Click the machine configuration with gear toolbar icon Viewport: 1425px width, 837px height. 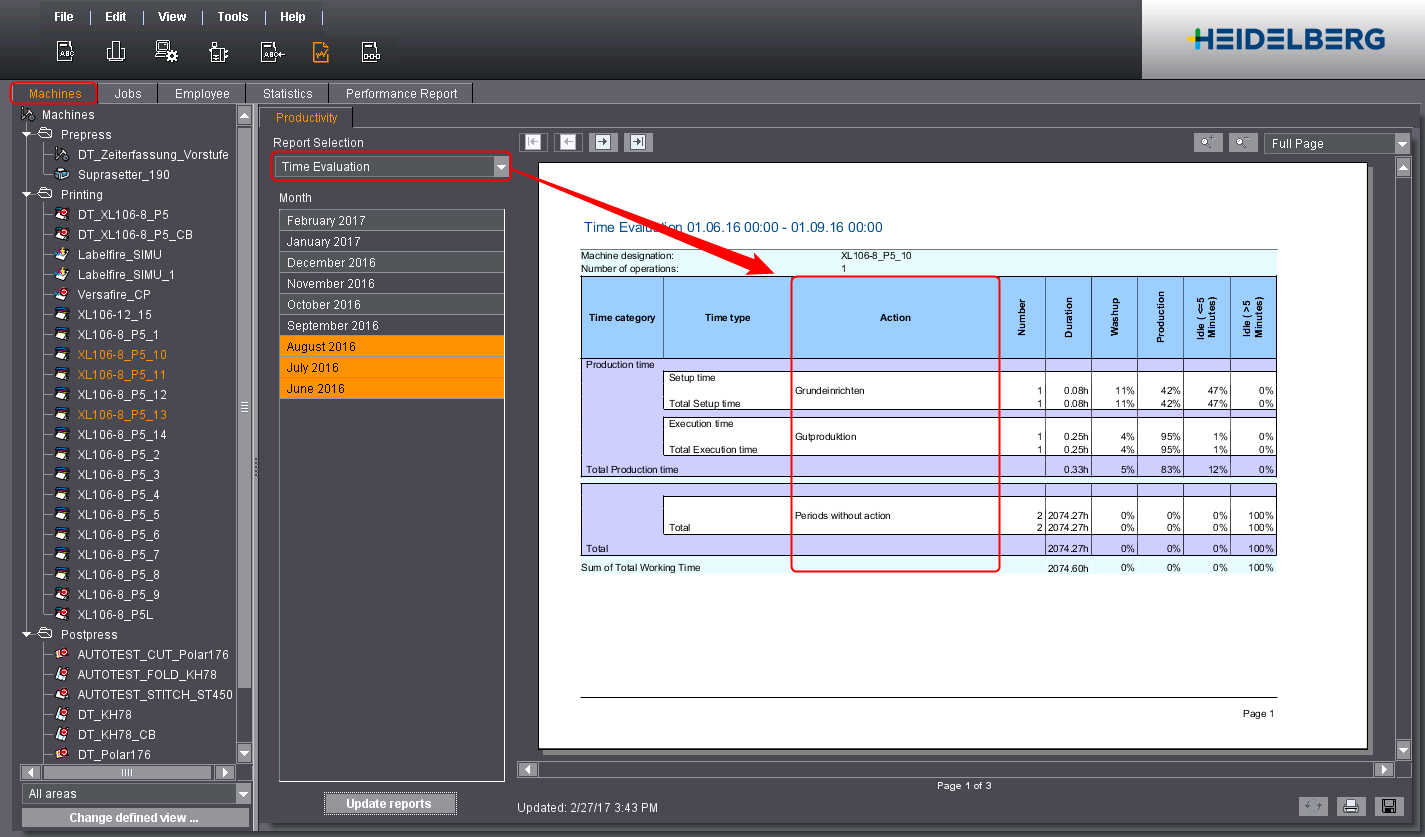point(166,50)
